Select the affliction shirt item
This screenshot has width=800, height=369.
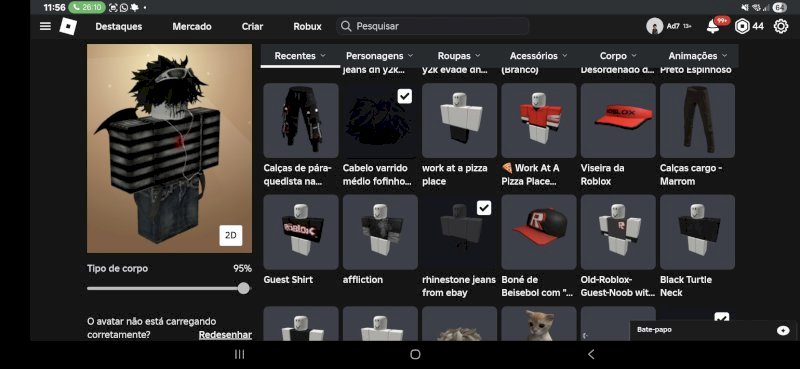[x=380, y=232]
